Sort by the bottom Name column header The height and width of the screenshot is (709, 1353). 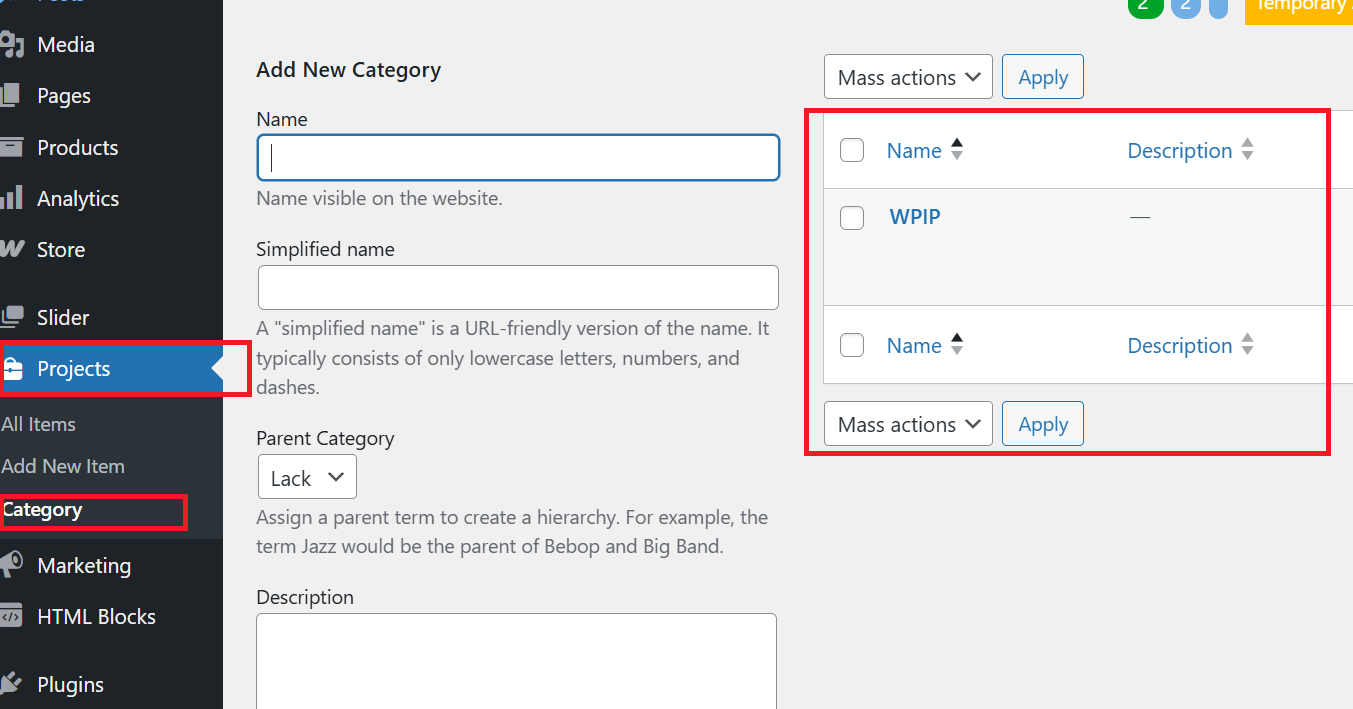[x=914, y=346]
